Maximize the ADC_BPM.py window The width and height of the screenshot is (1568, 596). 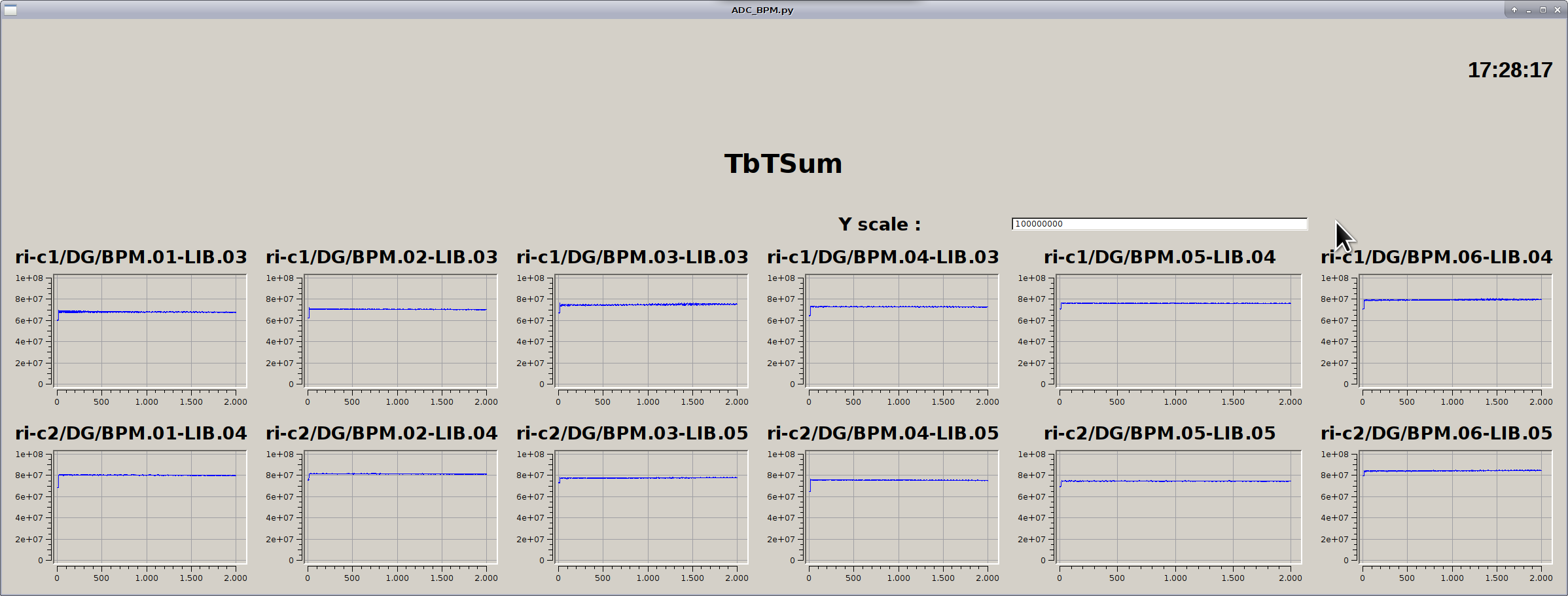pos(1543,10)
